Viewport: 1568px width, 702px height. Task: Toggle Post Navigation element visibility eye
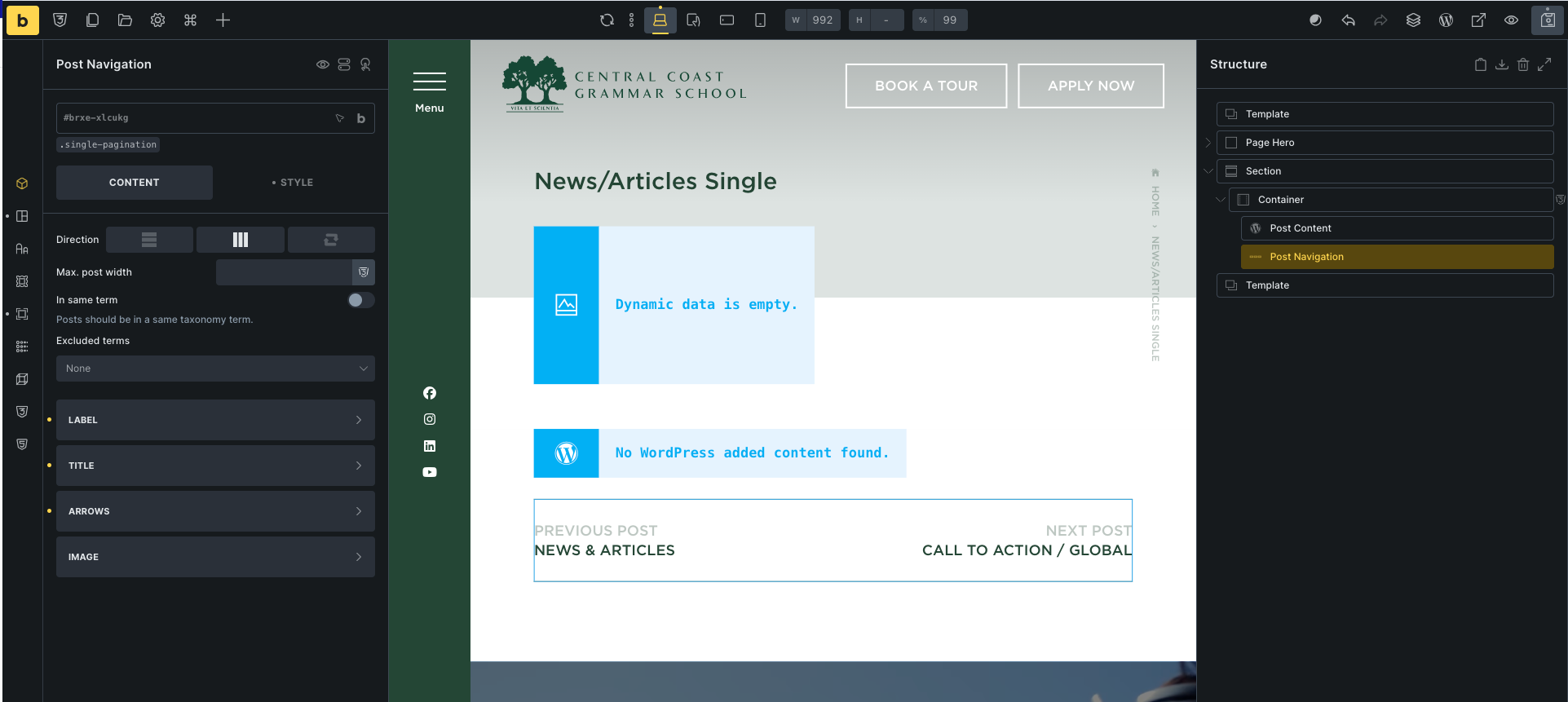click(x=323, y=64)
